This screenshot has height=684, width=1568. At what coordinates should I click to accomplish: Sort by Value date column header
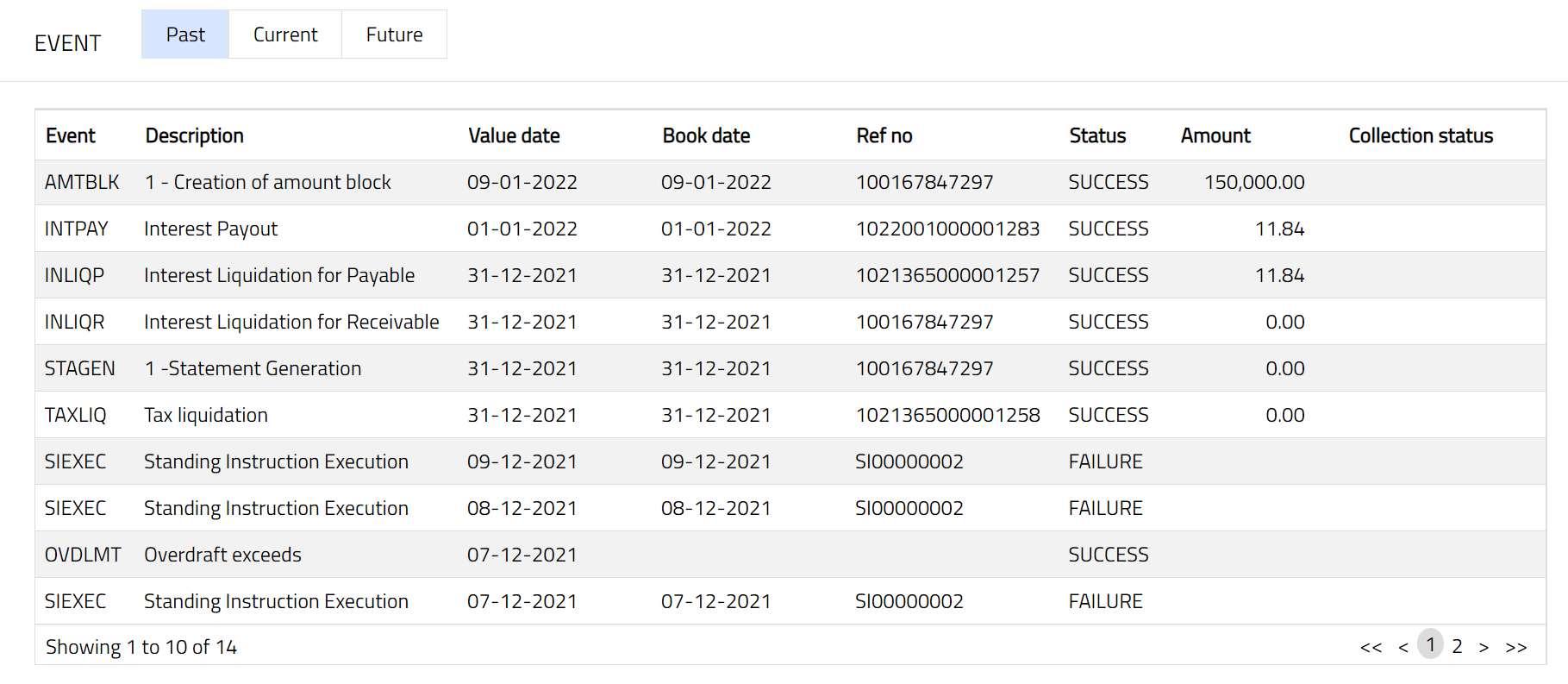click(x=514, y=135)
